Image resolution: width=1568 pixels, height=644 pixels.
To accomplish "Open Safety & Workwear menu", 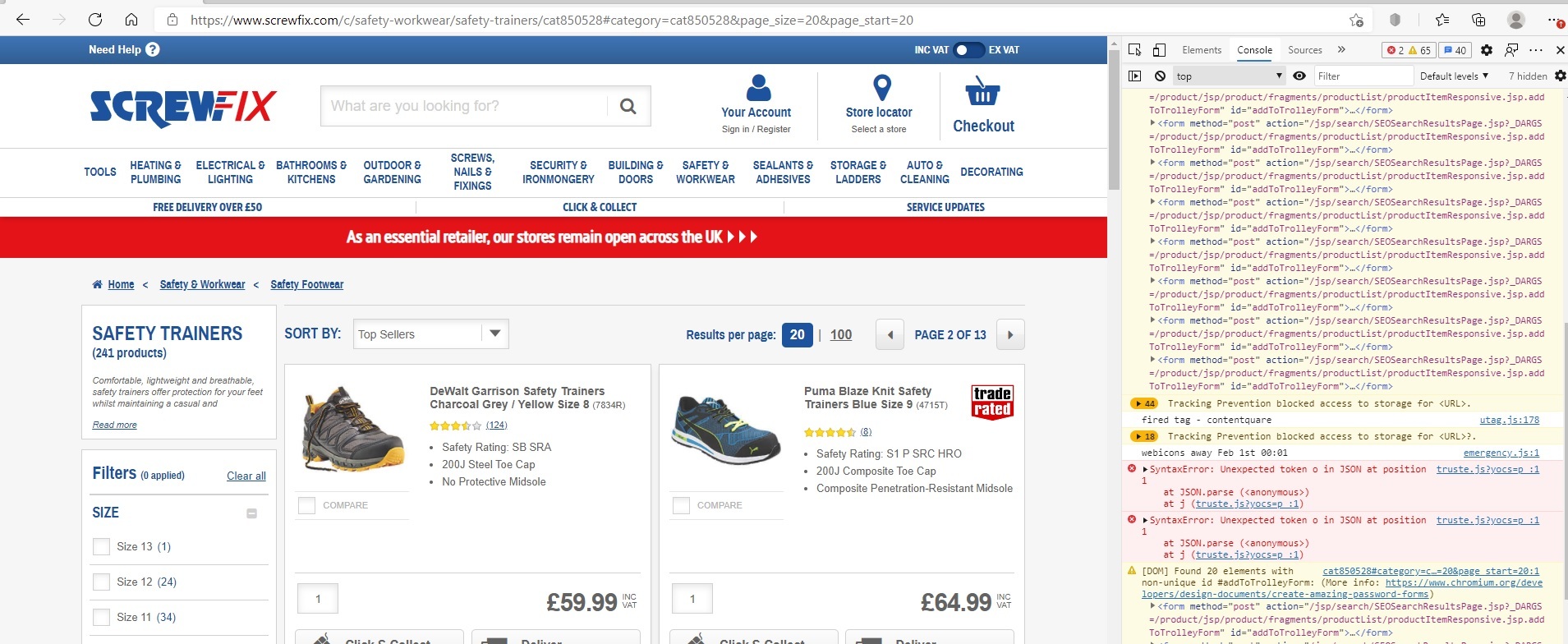I will tap(706, 172).
